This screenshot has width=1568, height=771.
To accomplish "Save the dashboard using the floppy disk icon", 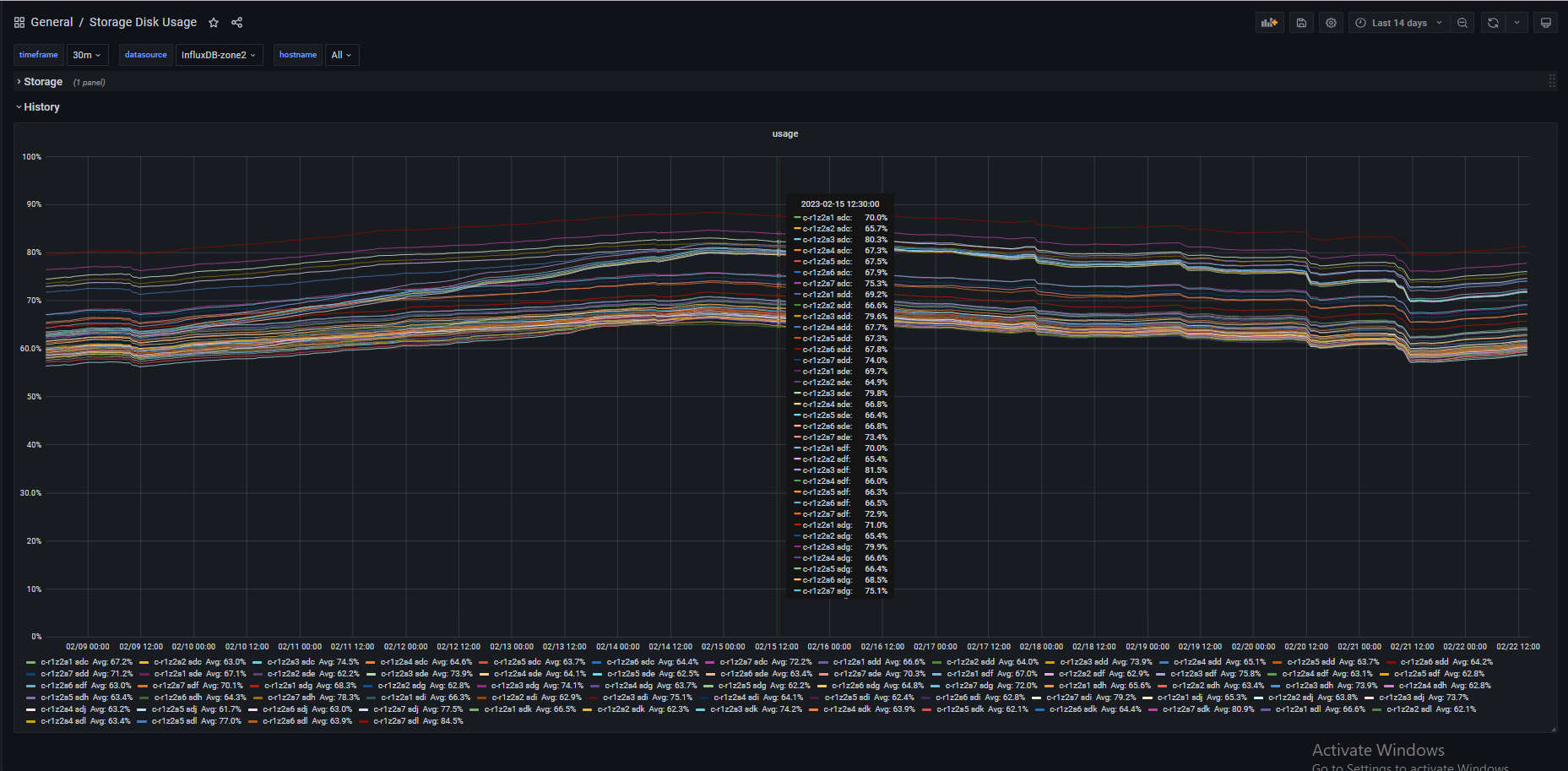I will click(x=1301, y=23).
